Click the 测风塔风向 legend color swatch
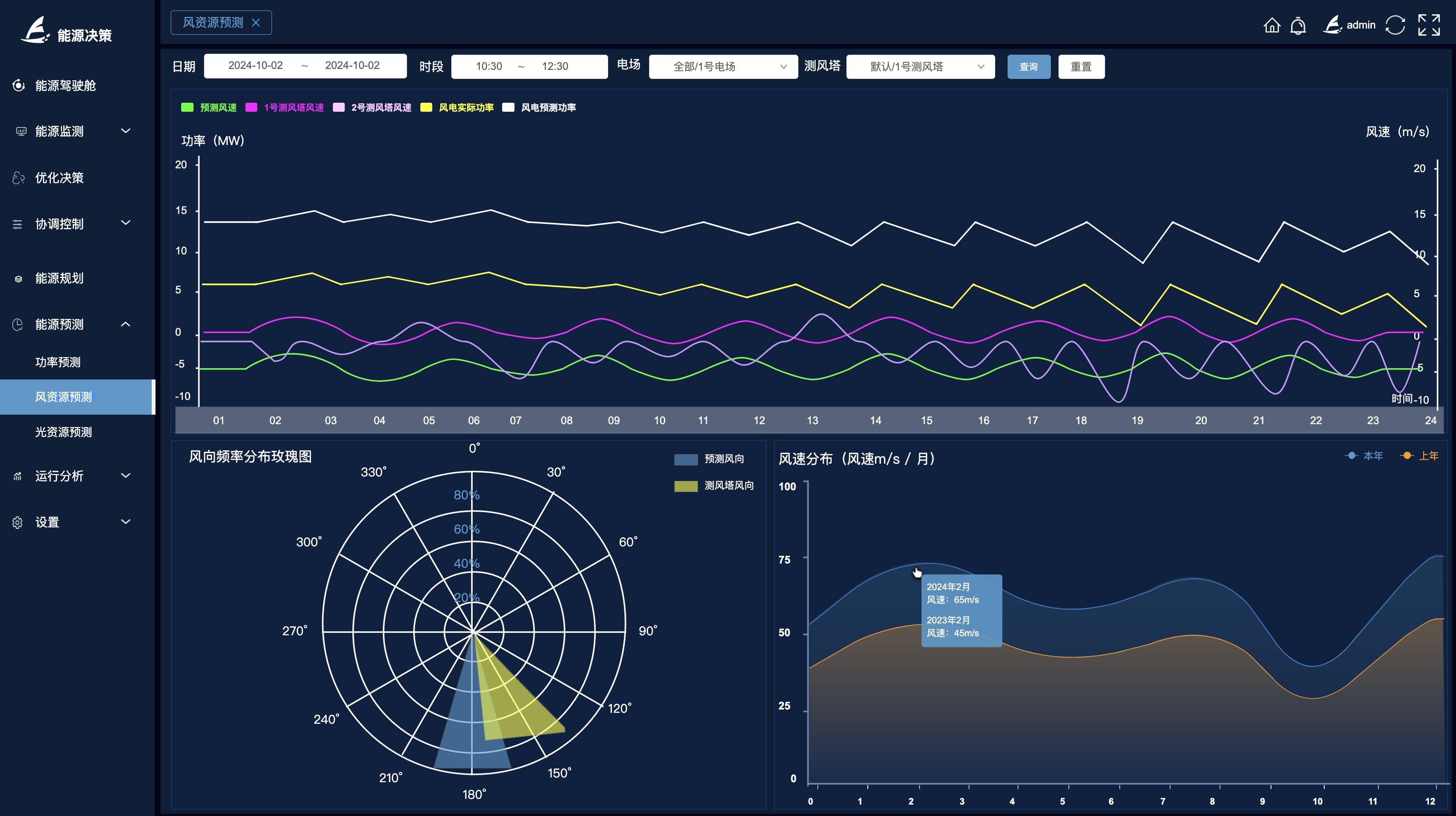Image resolution: width=1456 pixels, height=816 pixels. 686,486
